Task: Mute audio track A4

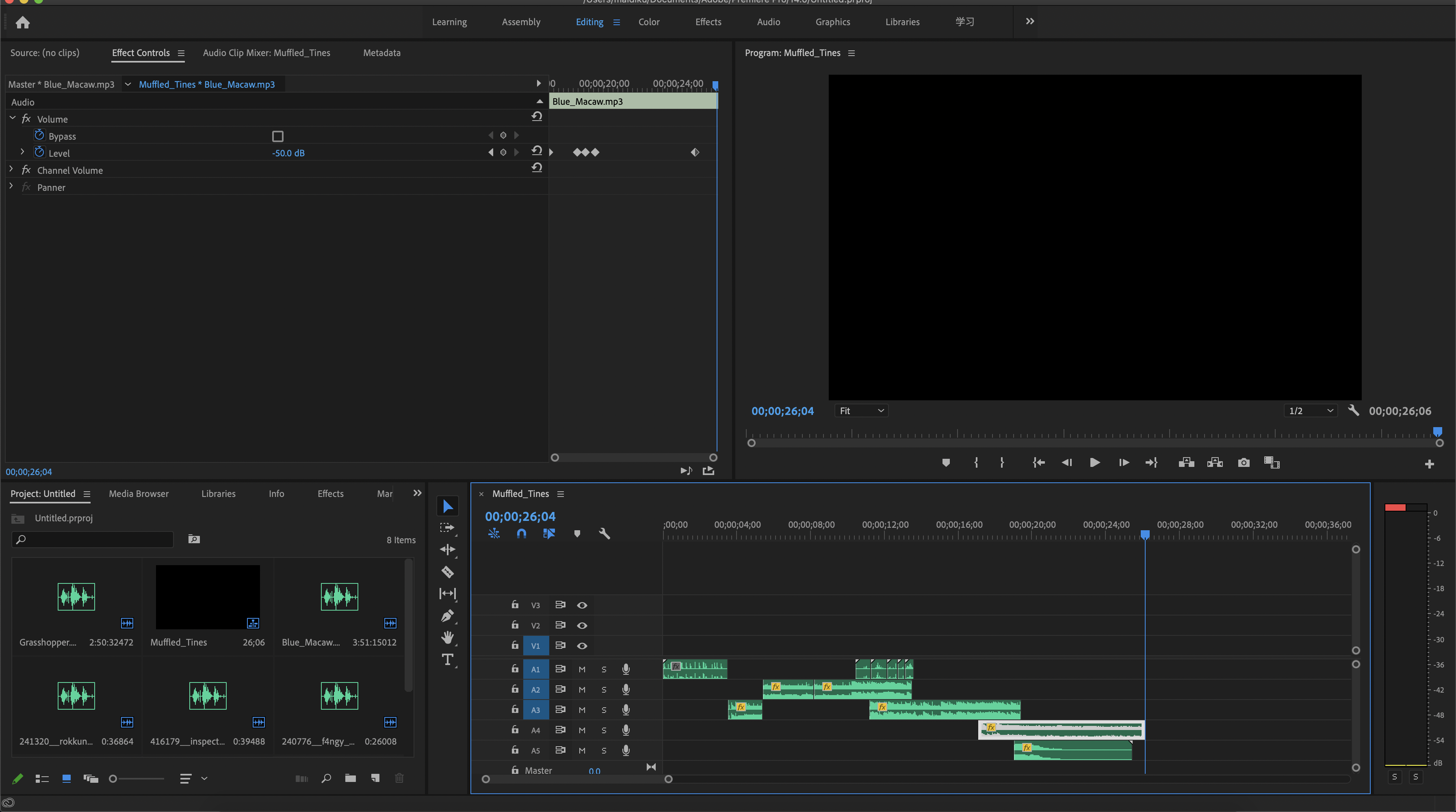Action: (x=582, y=730)
